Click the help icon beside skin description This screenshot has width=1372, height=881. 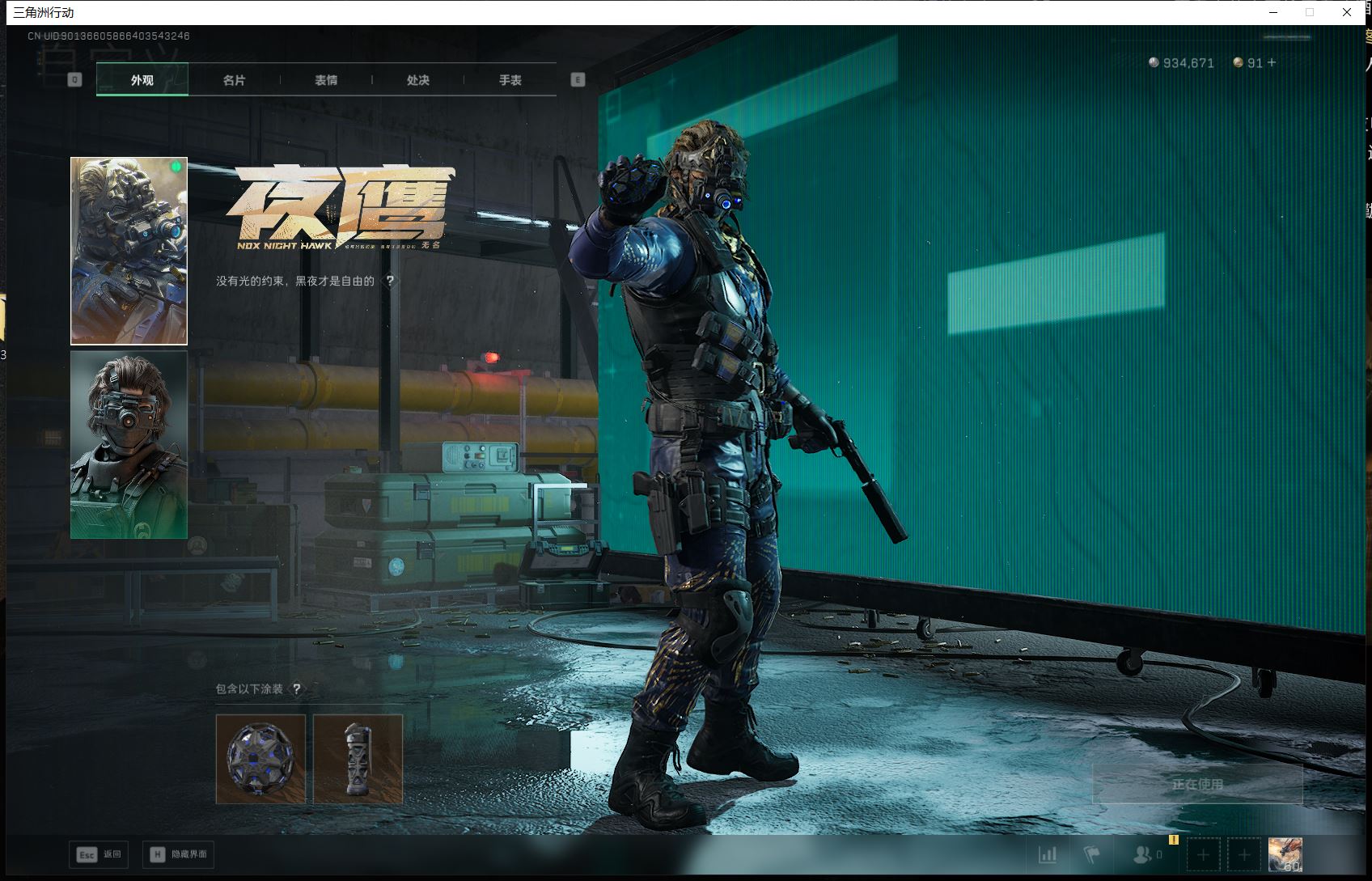[390, 281]
